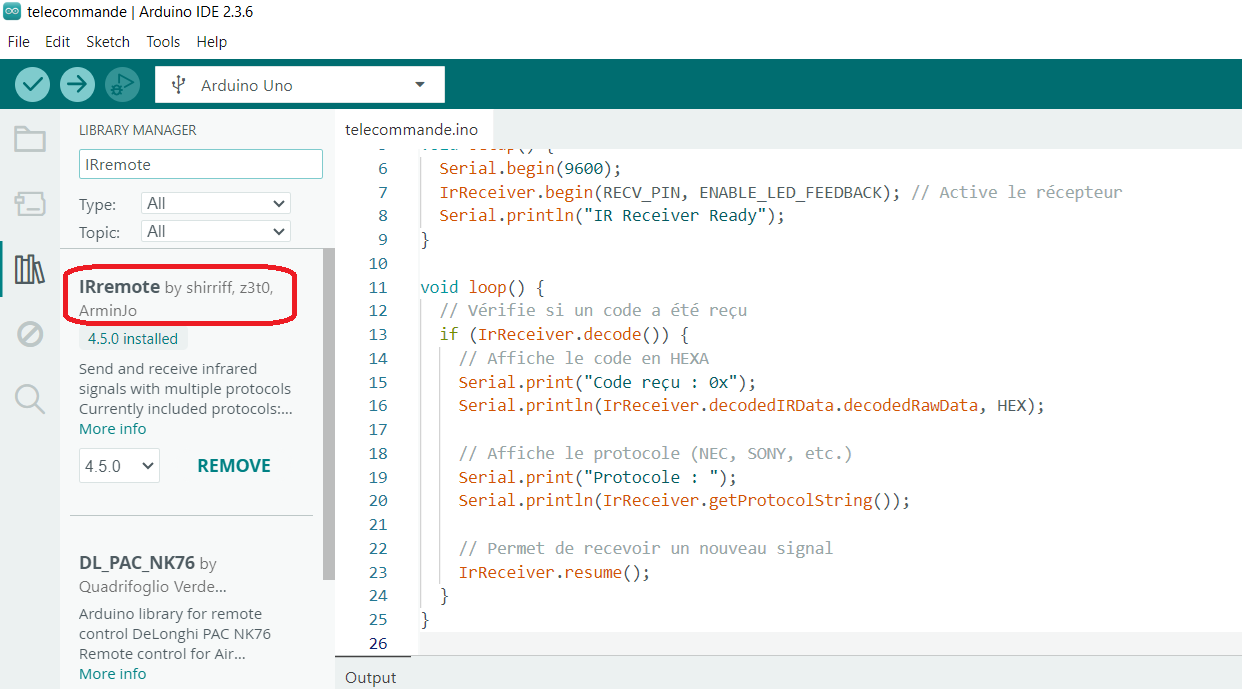Click the library list vertical scrollbar
This screenshot has height=689, width=1242.
[329, 415]
